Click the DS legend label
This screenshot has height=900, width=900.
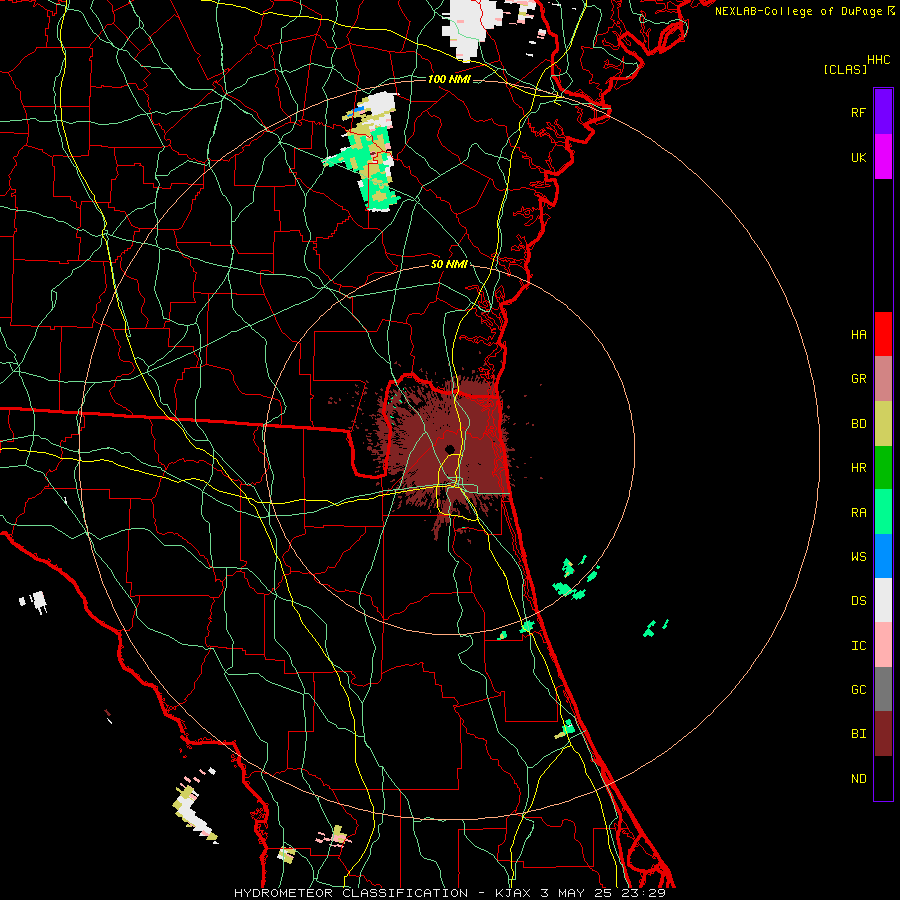[858, 601]
